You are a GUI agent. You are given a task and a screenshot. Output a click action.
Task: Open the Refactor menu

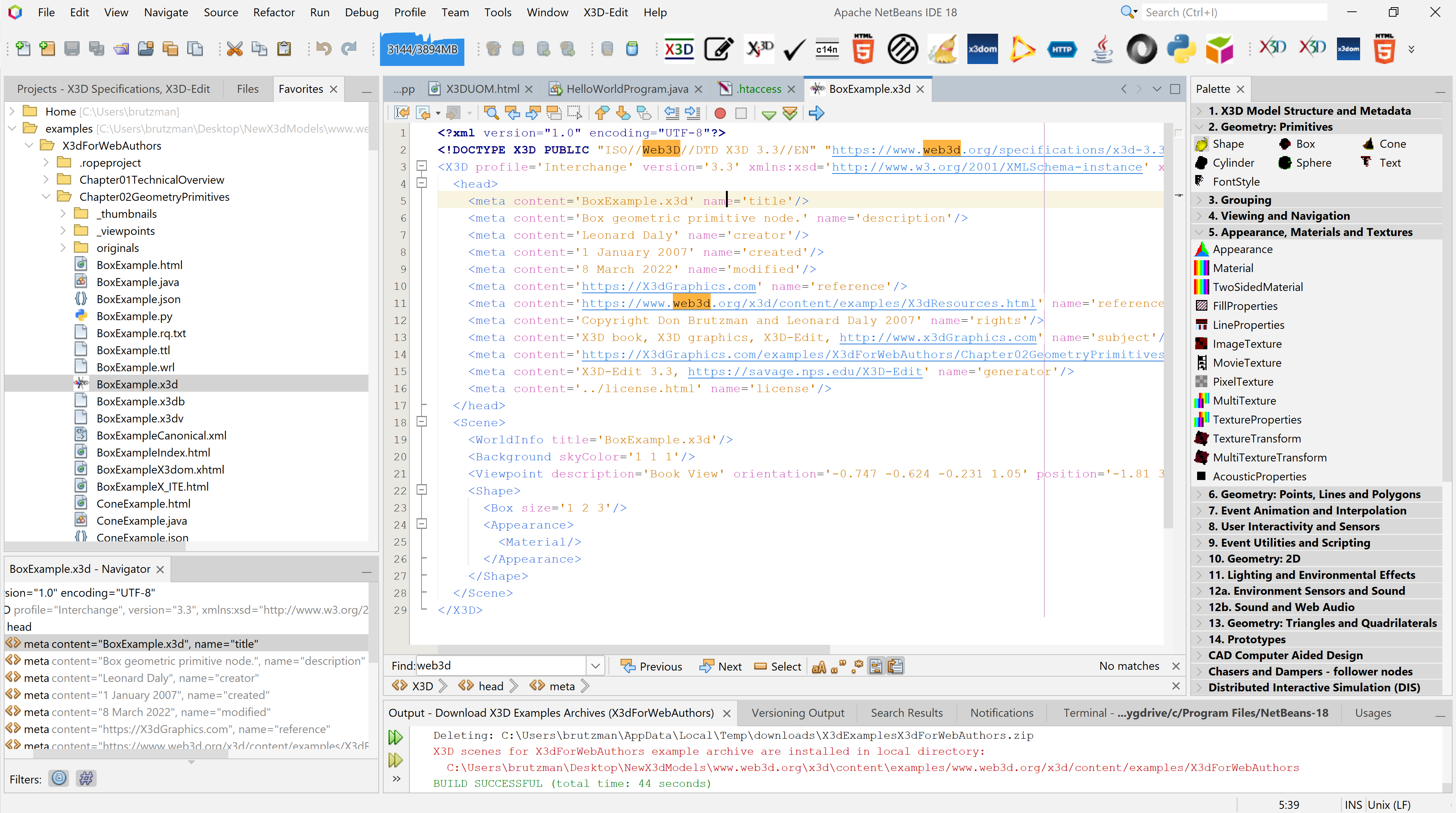pos(274,12)
